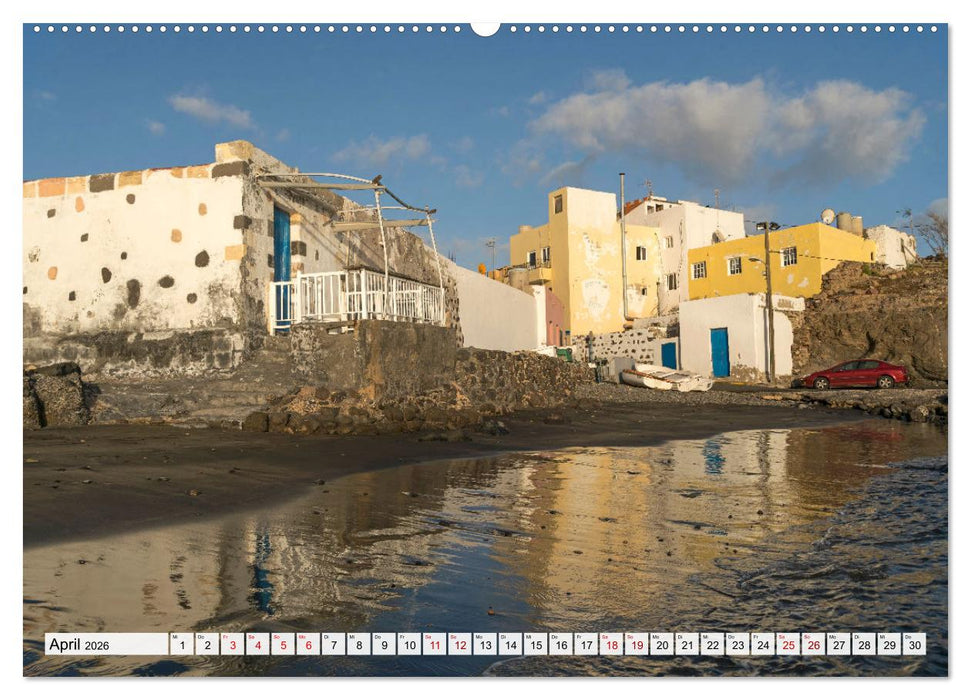
Task: Choose day 22 in the calendar row
Action: 712,644
